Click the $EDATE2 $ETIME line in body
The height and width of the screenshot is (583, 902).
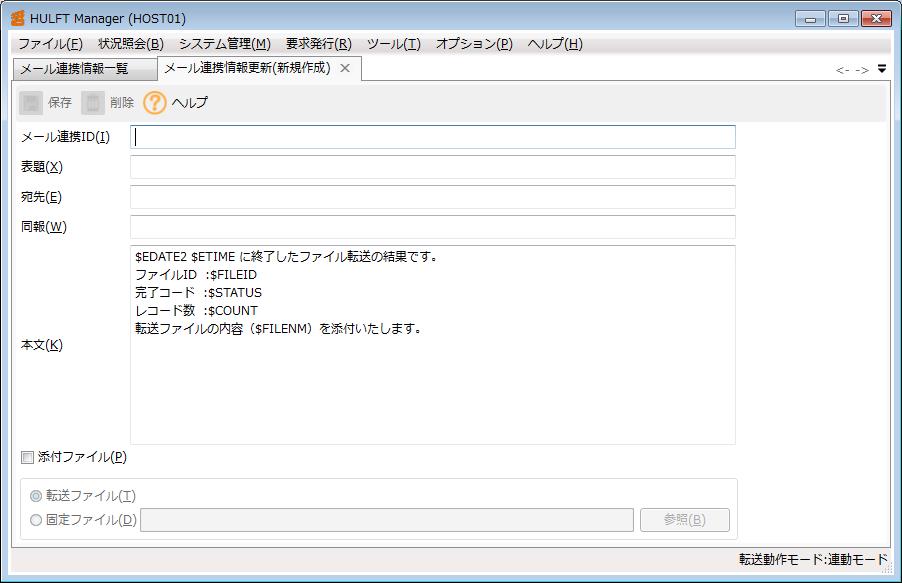coord(286,257)
